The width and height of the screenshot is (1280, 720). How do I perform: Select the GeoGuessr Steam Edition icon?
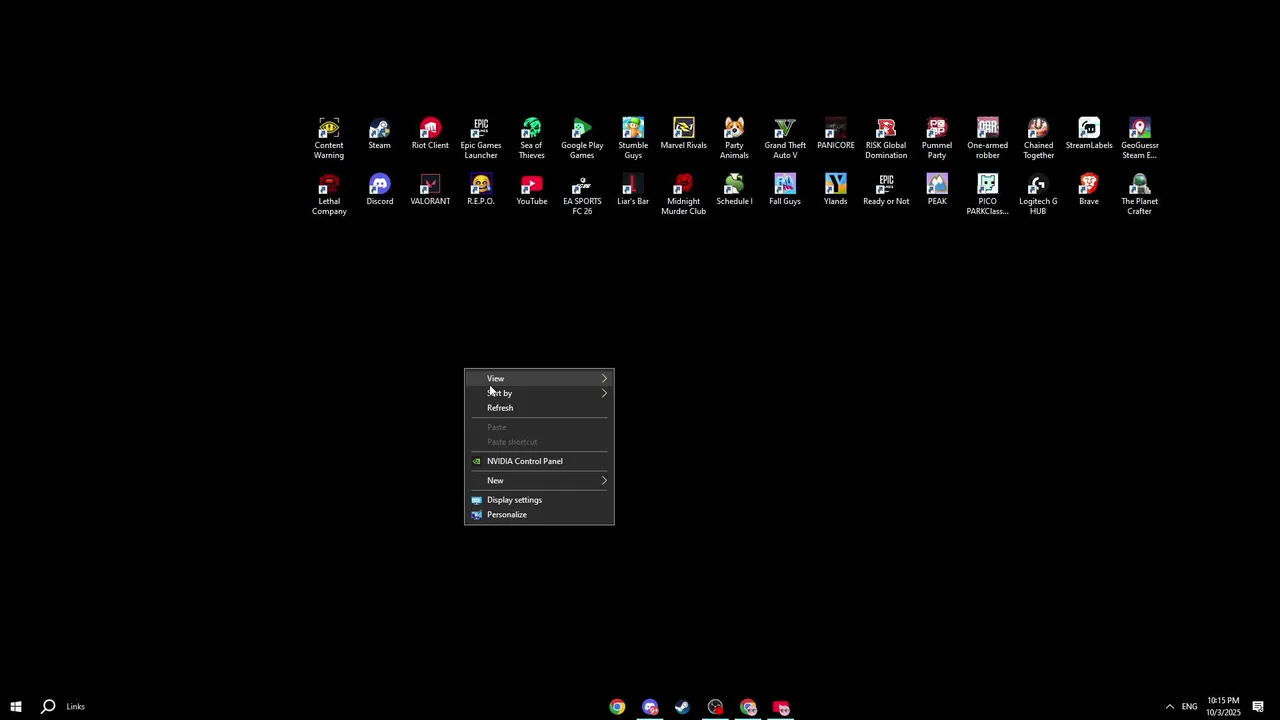1139,139
